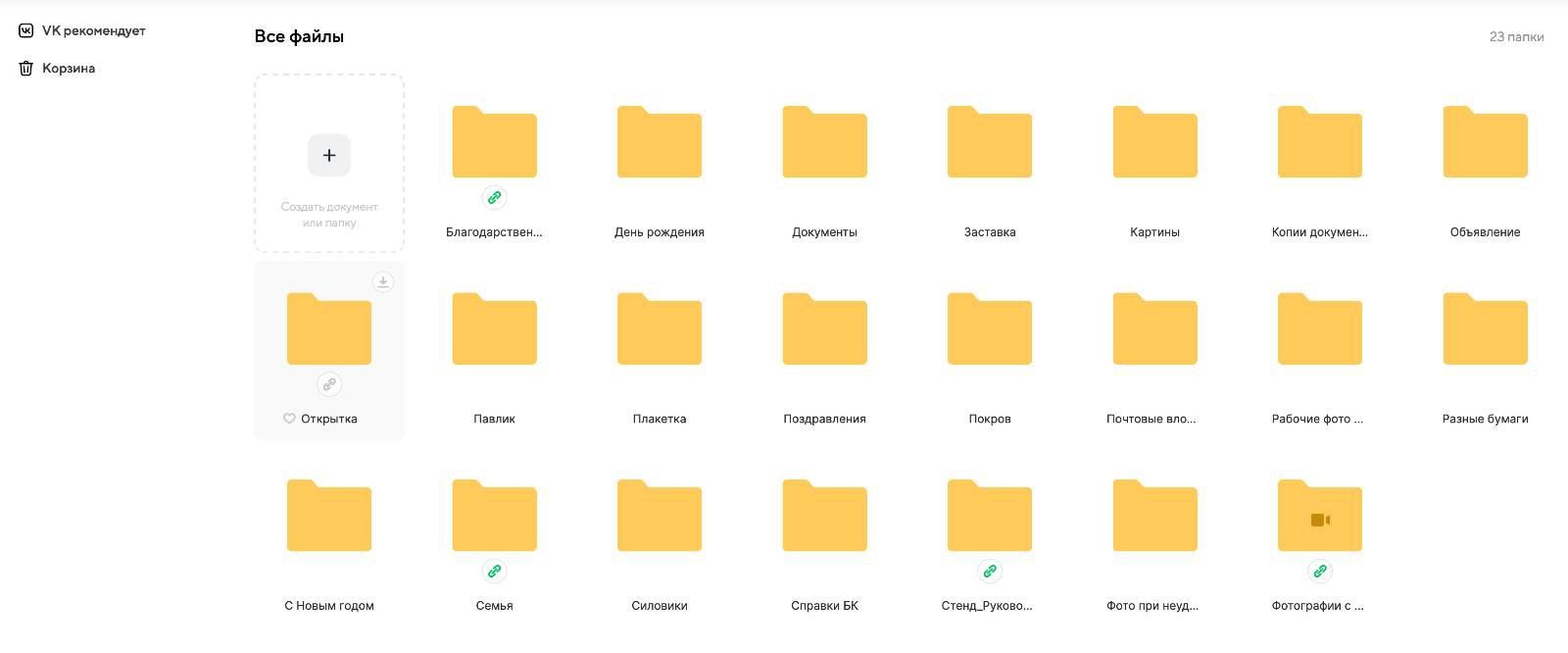This screenshot has width=1568, height=653.
Task: Open the С Новым годом folder
Action: (x=329, y=517)
